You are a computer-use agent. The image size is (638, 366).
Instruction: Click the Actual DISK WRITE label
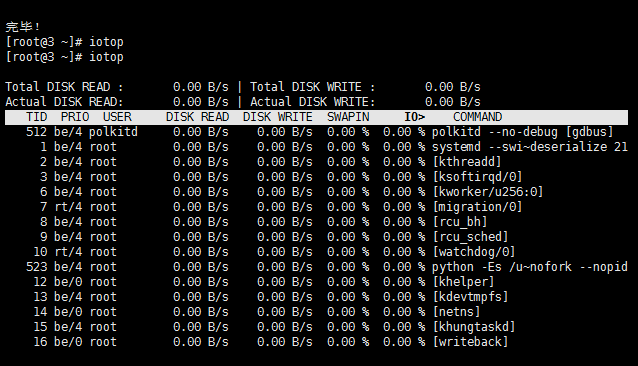tap(312, 102)
